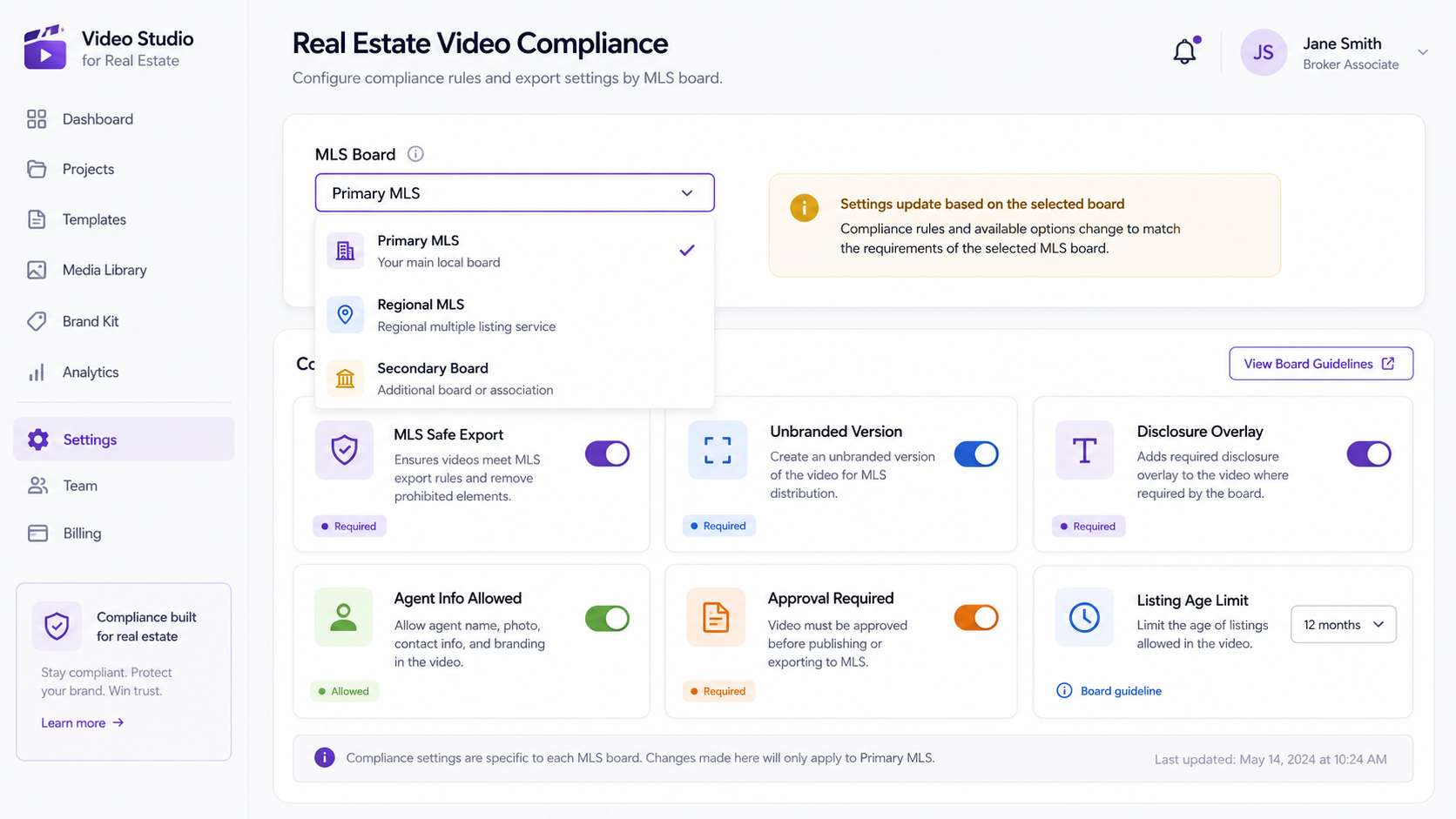Viewport: 1456px width, 819px height.
Task: Click the Regional MLS map pin icon
Action: 346,314
